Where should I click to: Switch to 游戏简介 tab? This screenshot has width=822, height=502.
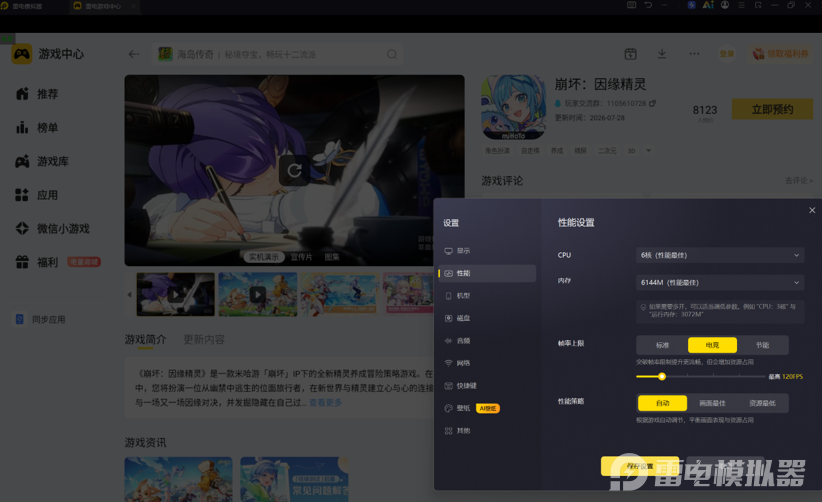click(145, 340)
